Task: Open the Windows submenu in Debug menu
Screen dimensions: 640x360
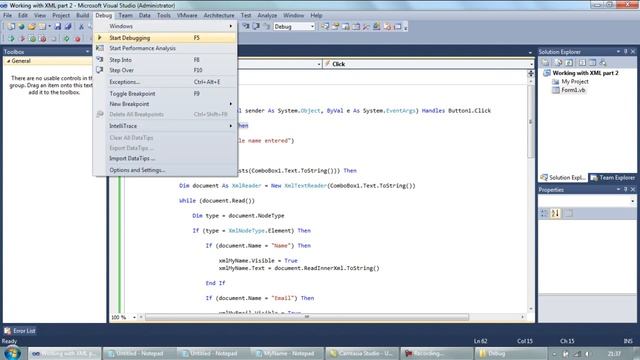Action: click(165, 26)
